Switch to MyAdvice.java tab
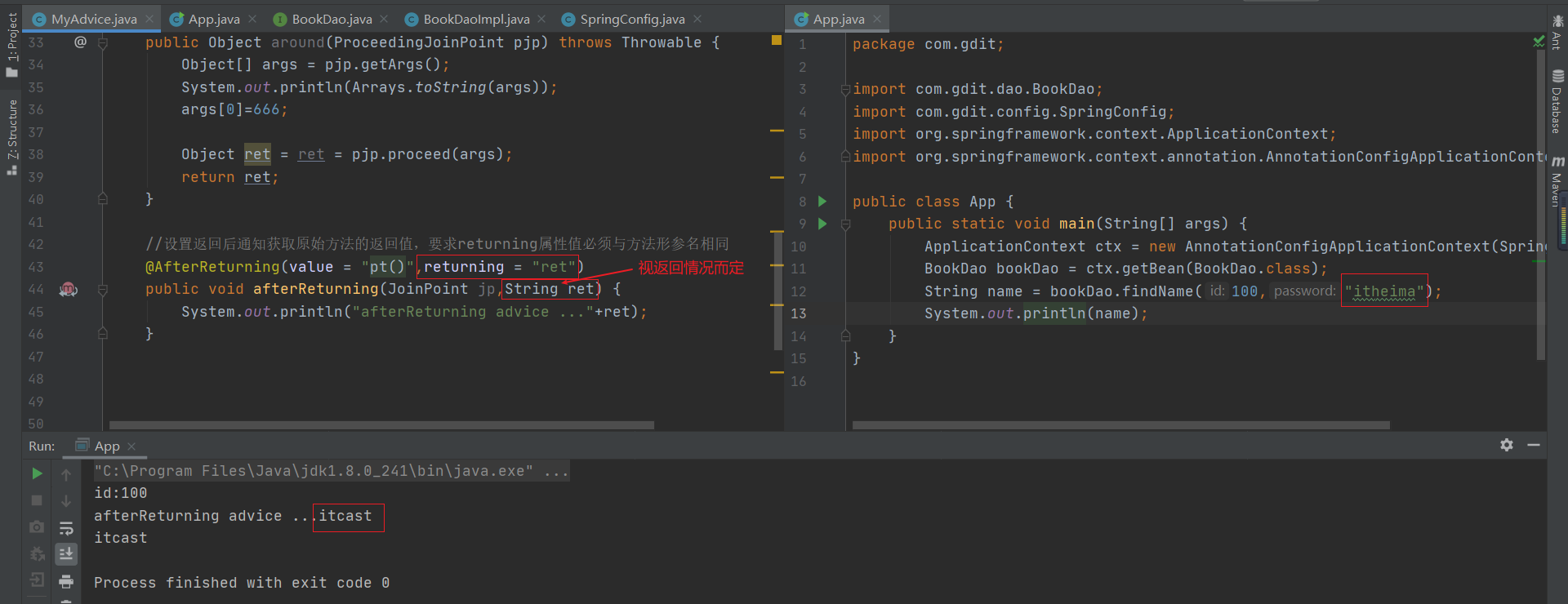The height and width of the screenshot is (604, 1568). tap(94, 19)
